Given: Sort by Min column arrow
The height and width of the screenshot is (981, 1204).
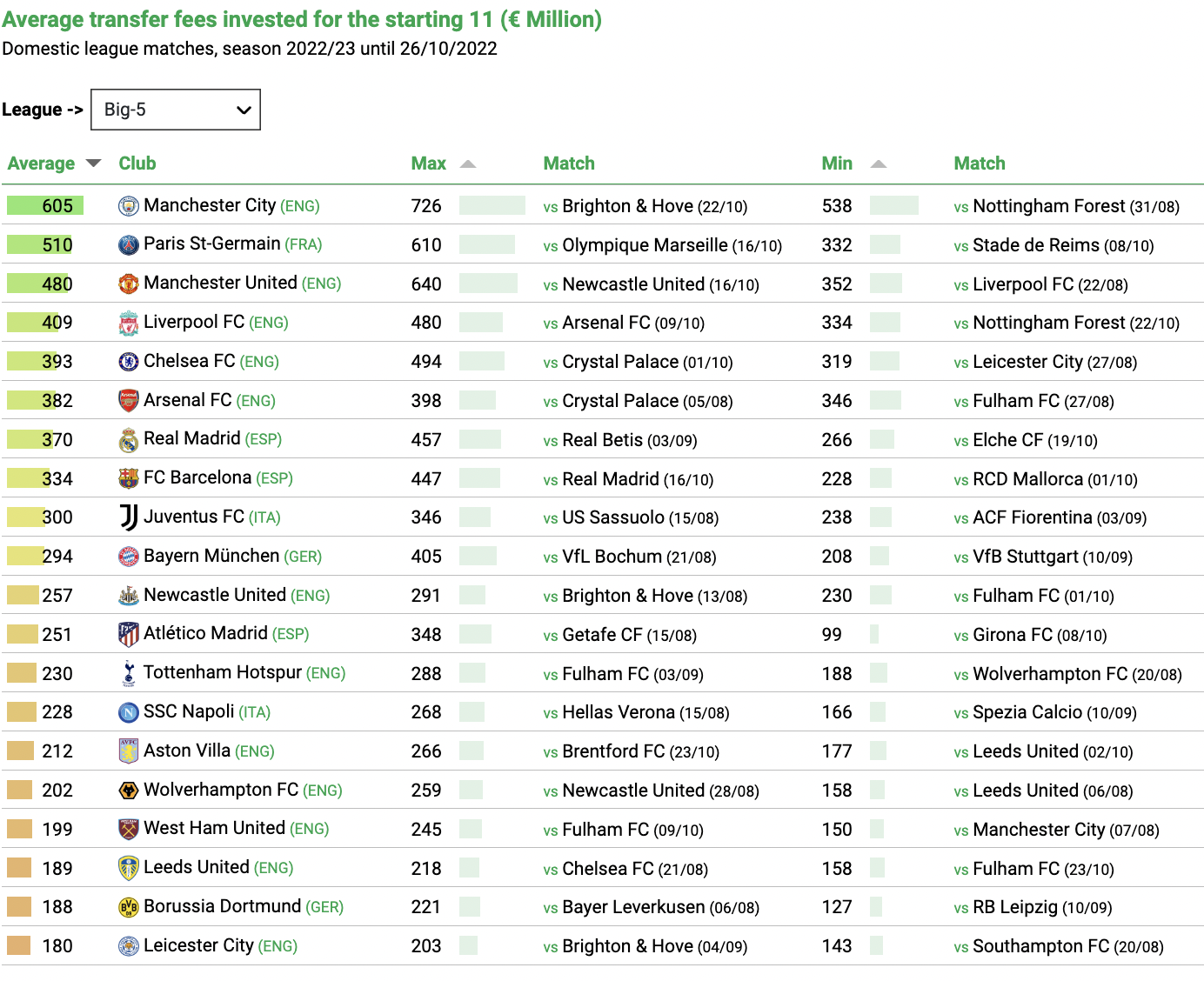Looking at the screenshot, I should tap(879, 163).
